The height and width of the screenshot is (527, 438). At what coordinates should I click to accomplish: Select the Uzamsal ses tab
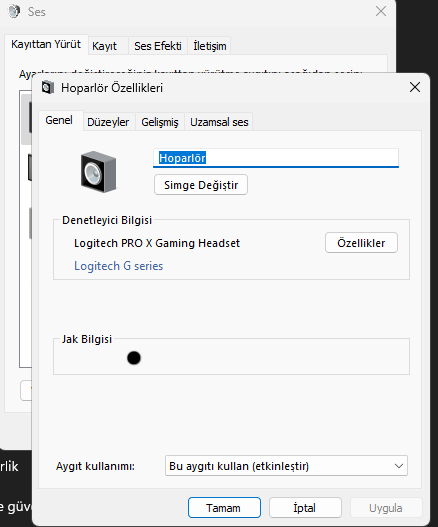[x=219, y=122]
